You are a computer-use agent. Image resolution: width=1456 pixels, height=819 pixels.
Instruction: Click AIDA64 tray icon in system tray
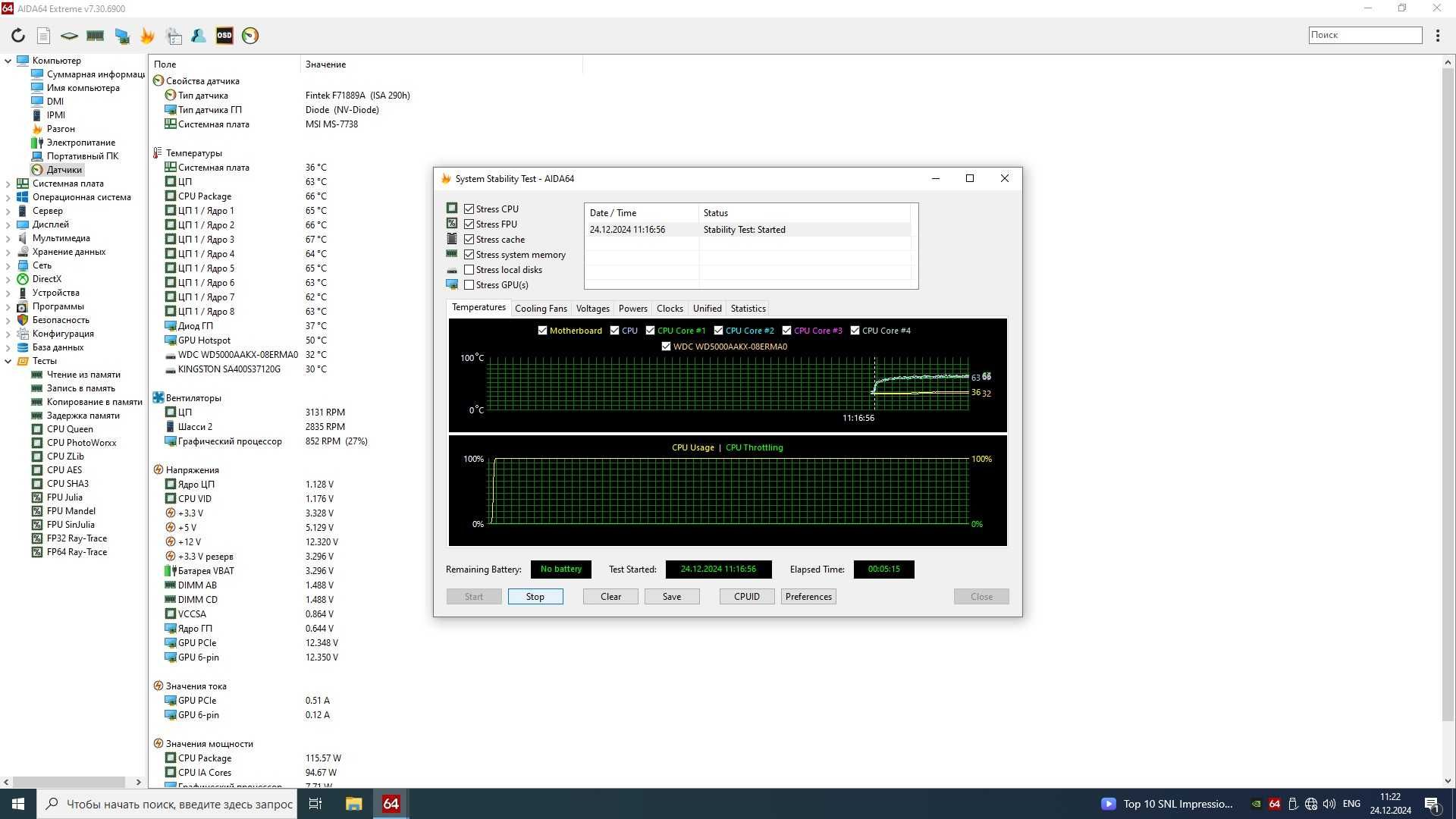1275,804
